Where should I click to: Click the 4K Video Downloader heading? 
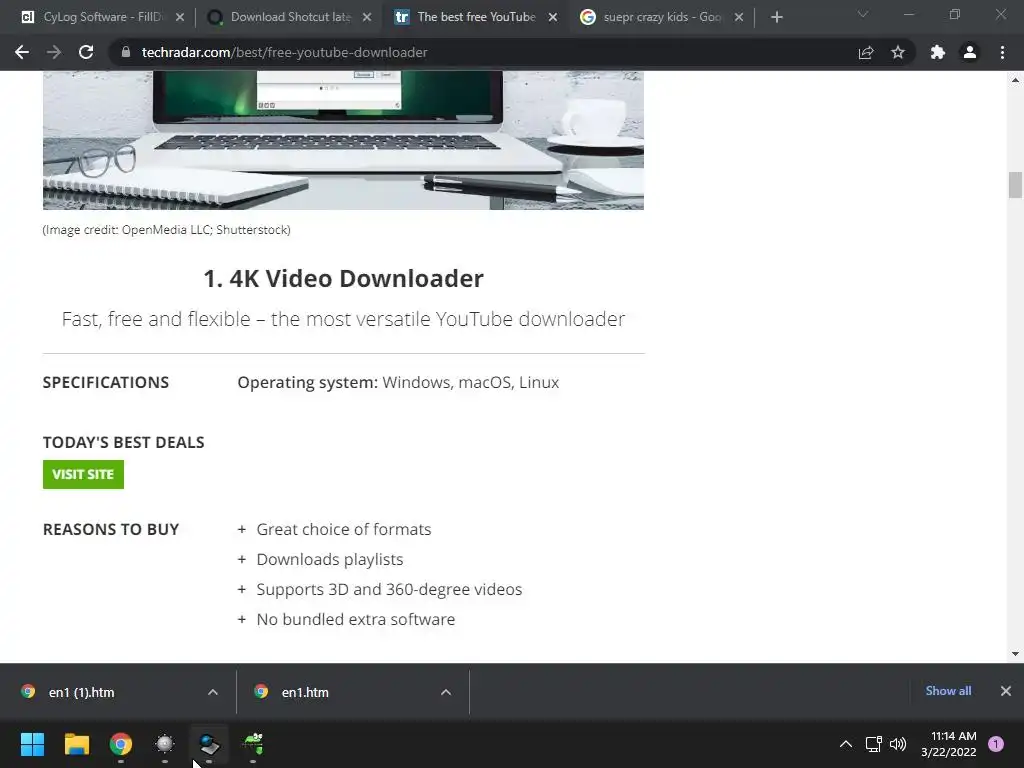tap(344, 278)
